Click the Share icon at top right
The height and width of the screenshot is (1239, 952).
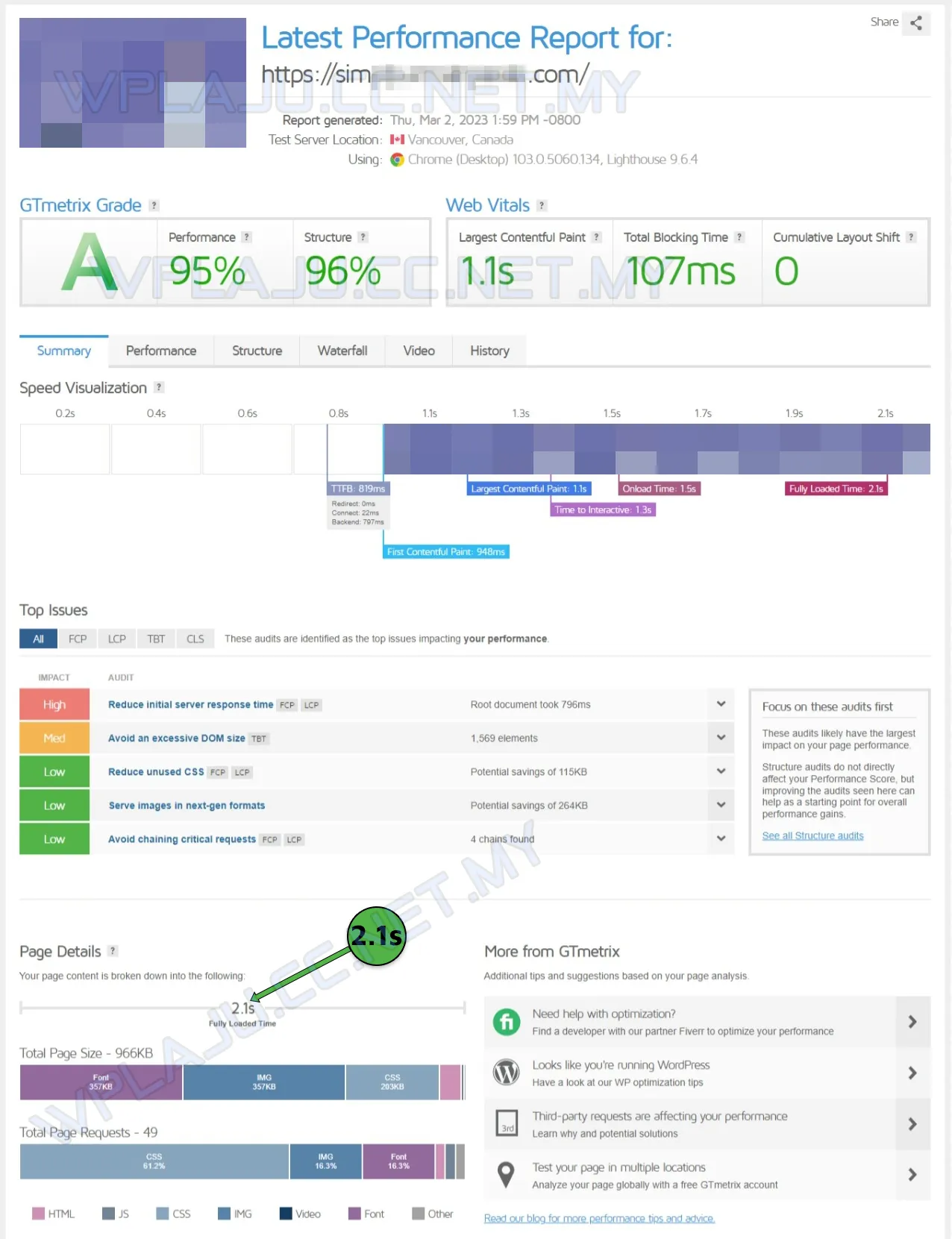(915, 23)
